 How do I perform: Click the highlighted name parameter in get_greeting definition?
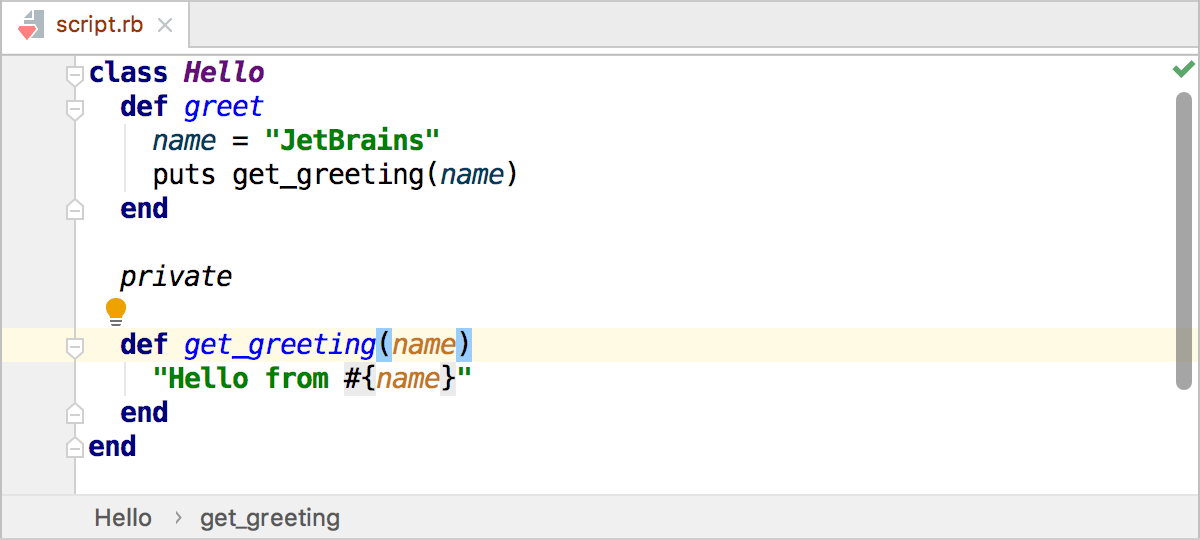point(424,345)
